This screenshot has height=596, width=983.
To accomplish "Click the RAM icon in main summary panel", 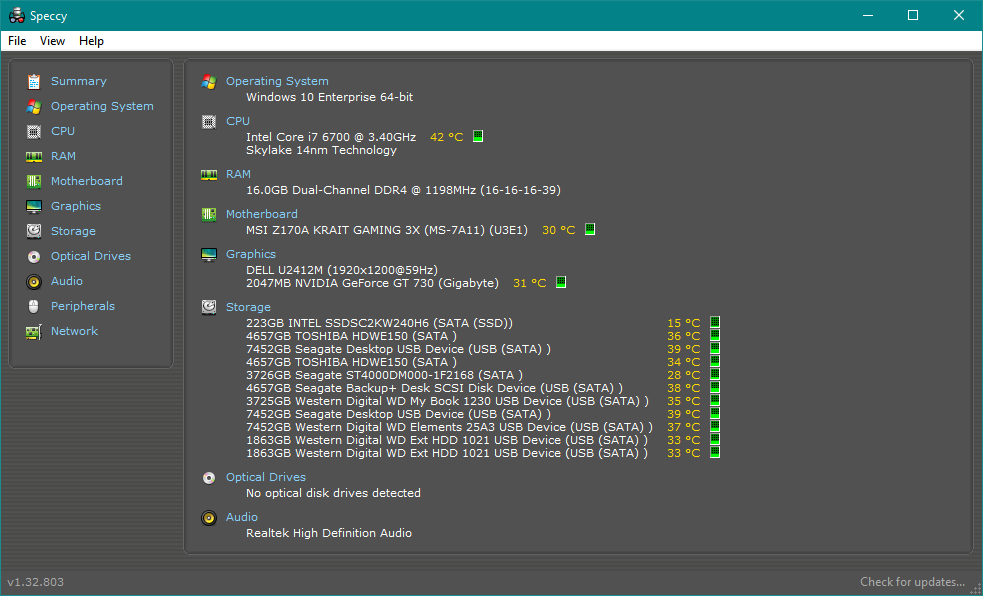I will 209,174.
